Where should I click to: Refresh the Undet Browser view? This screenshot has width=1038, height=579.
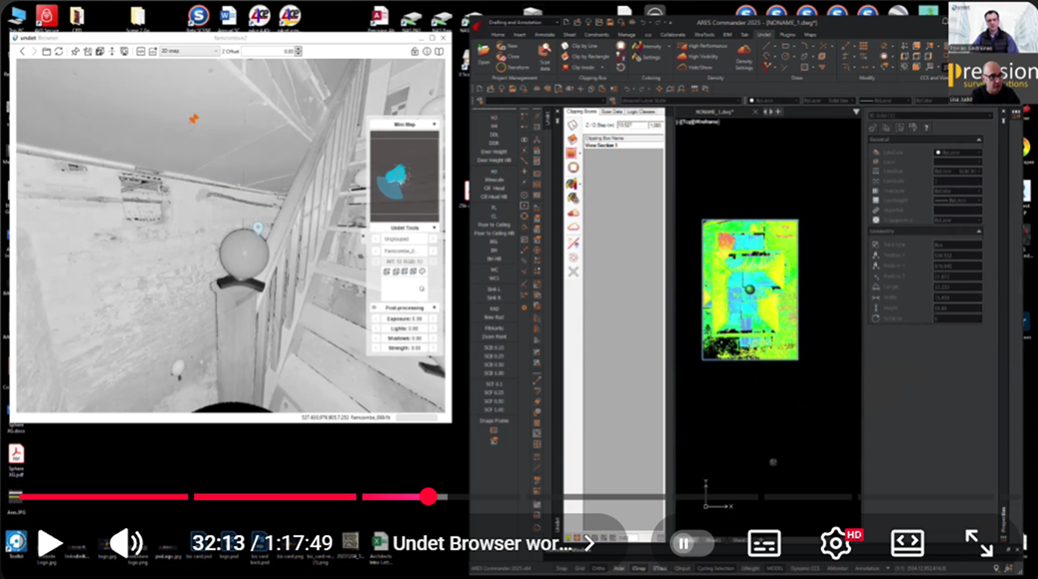tap(58, 51)
